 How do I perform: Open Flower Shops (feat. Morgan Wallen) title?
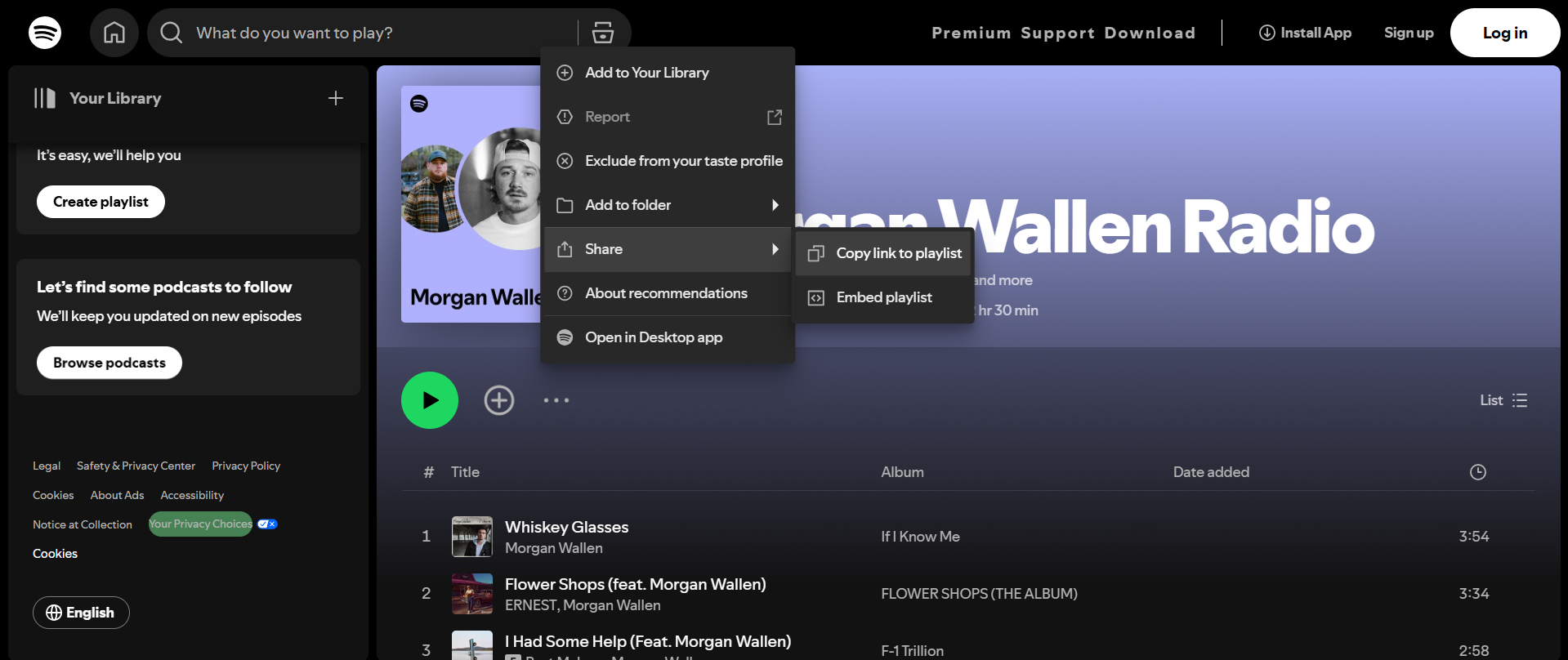[636, 584]
